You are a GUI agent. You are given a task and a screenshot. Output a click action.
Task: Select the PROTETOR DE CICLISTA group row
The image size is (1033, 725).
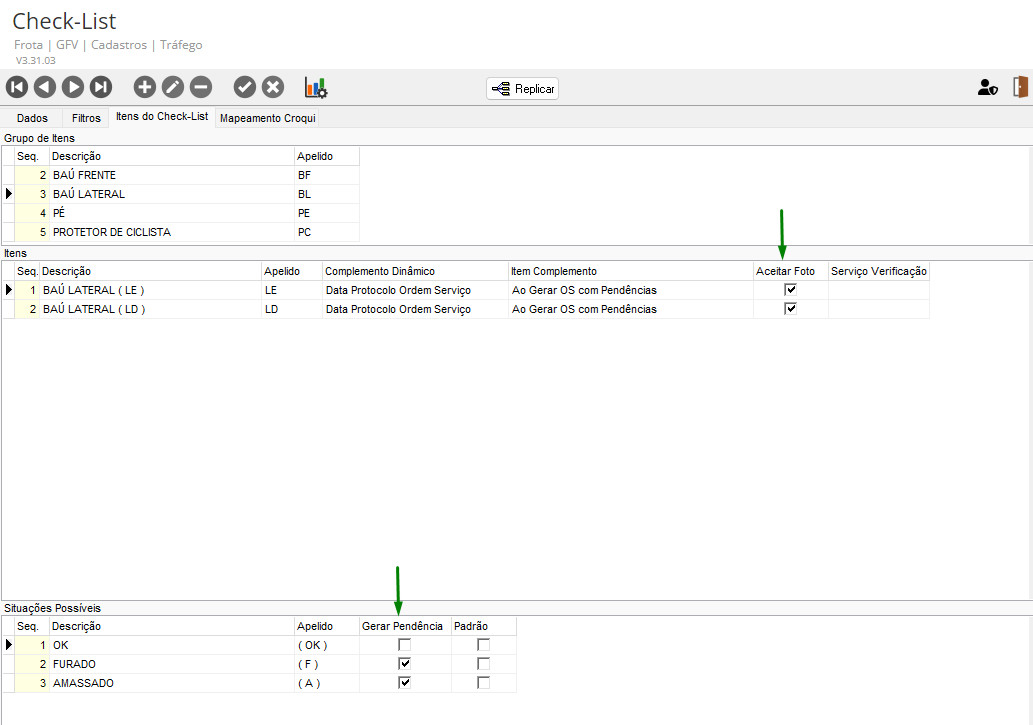click(181, 232)
